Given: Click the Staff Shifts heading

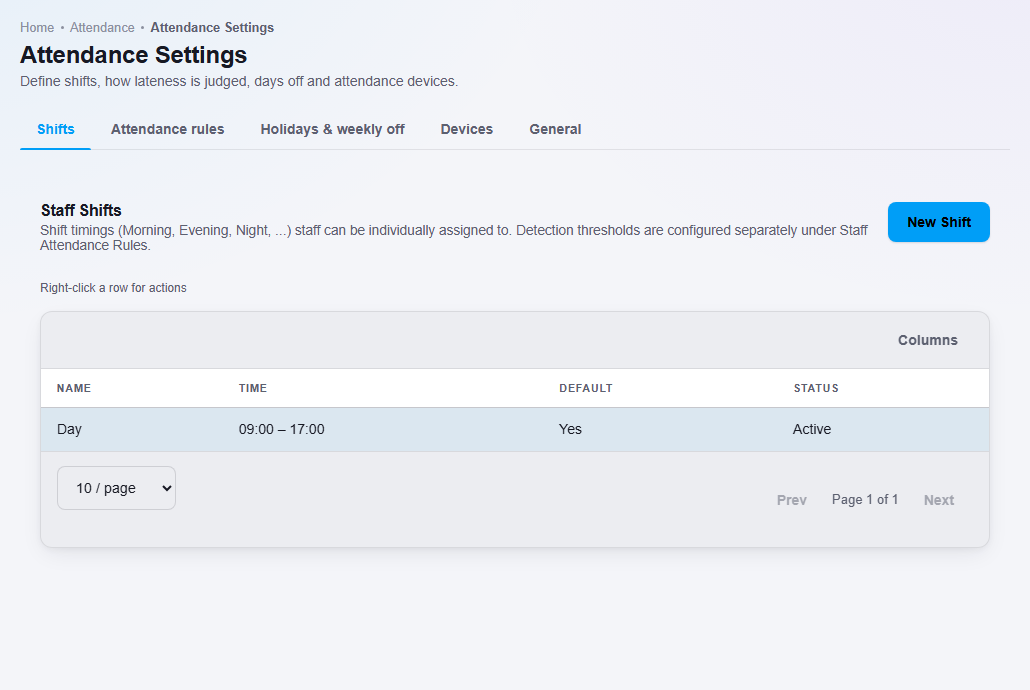Looking at the screenshot, I should coord(81,210).
